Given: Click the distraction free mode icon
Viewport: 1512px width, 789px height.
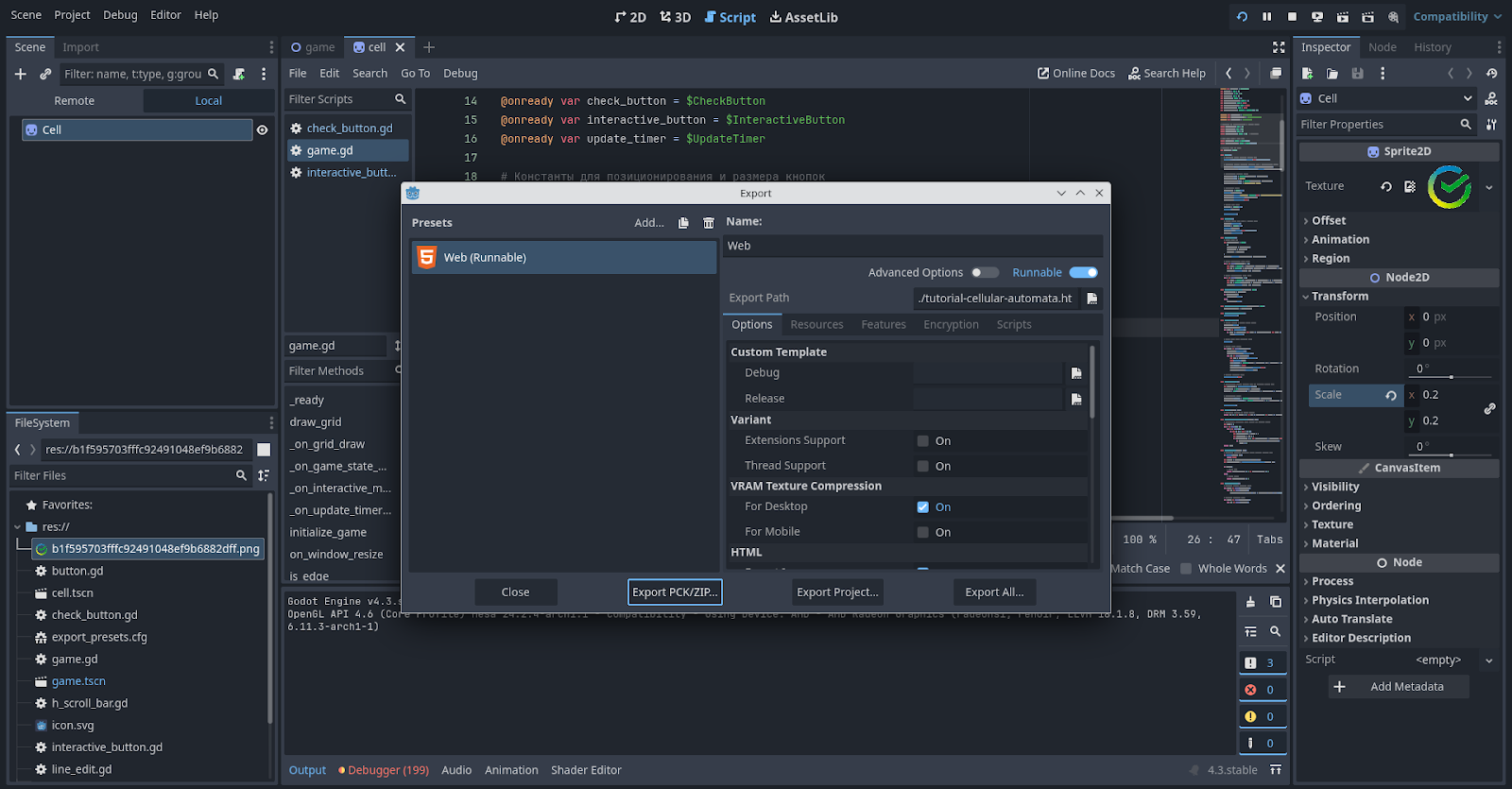Looking at the screenshot, I should point(1279,47).
